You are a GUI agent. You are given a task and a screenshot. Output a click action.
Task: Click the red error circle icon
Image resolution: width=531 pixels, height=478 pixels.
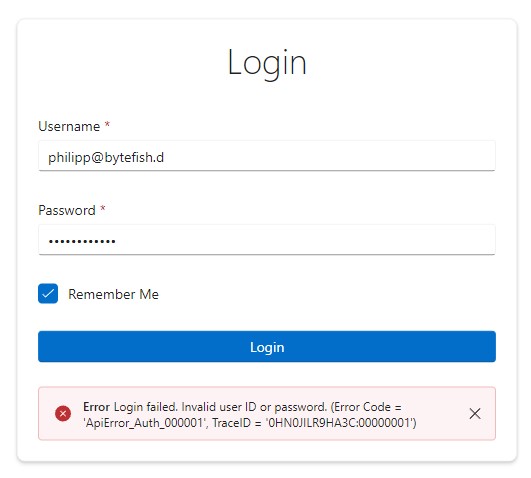63,413
